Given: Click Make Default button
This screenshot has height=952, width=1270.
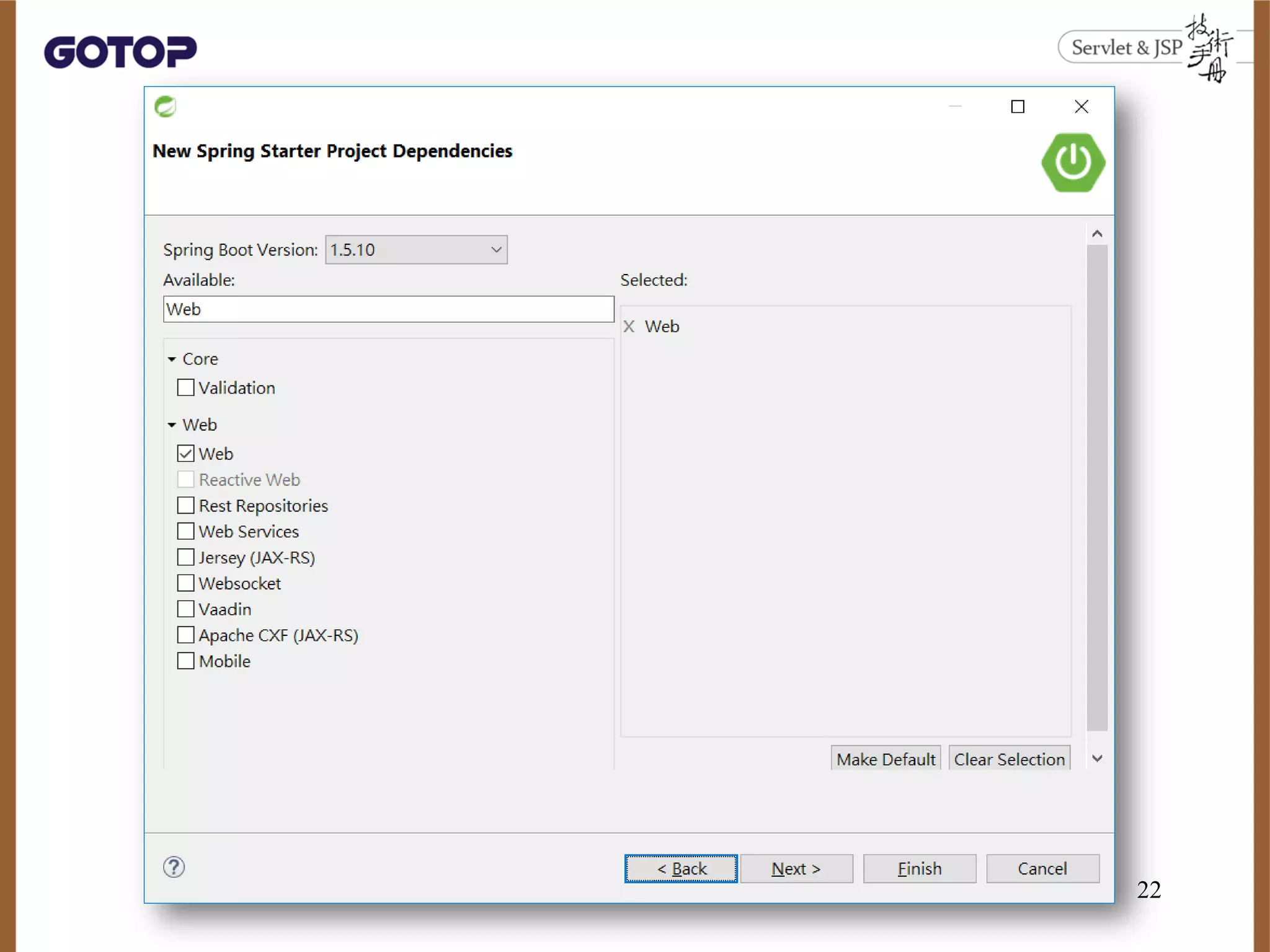Looking at the screenshot, I should tap(886, 759).
